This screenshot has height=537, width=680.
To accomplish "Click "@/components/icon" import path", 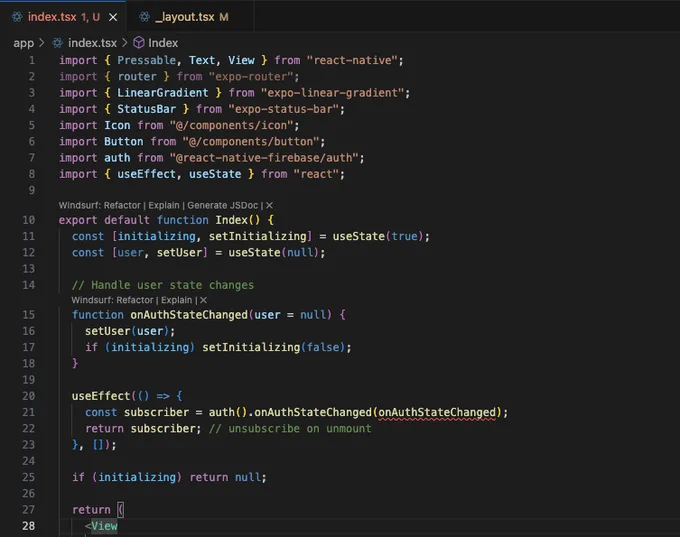I will tap(232, 125).
